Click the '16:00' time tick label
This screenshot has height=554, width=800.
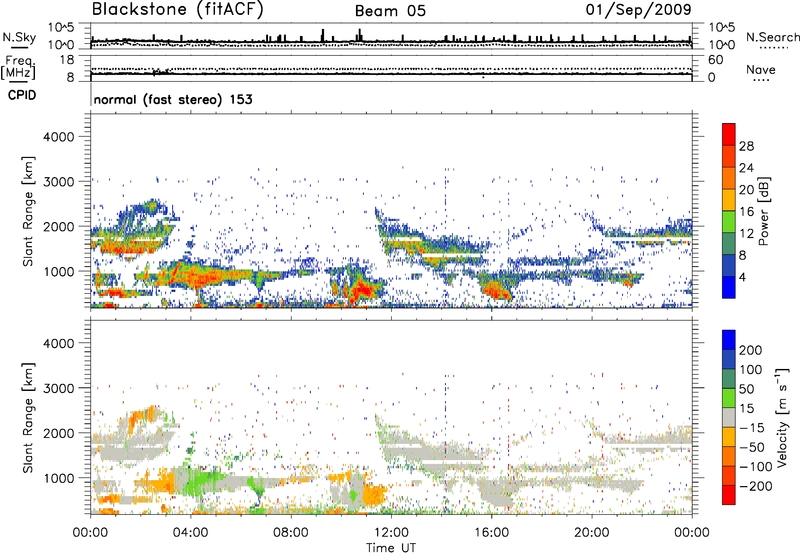(x=491, y=533)
